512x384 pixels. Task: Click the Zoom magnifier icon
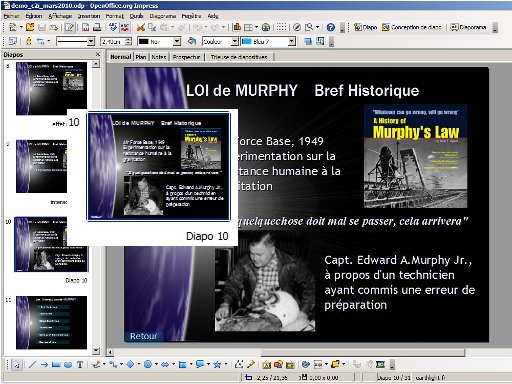pyautogui.click(x=309, y=27)
